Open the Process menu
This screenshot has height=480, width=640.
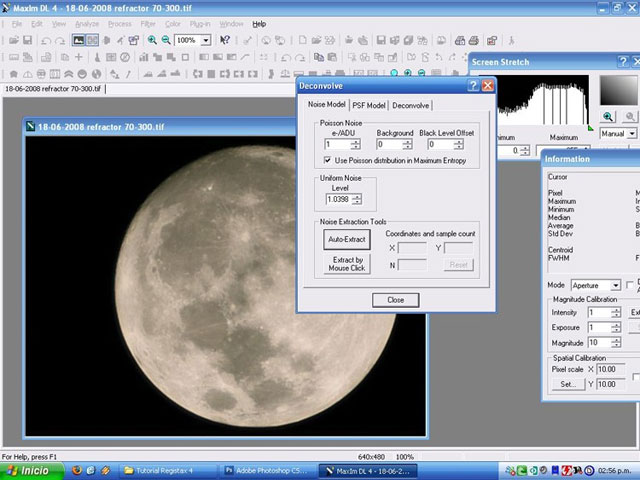pos(119,23)
